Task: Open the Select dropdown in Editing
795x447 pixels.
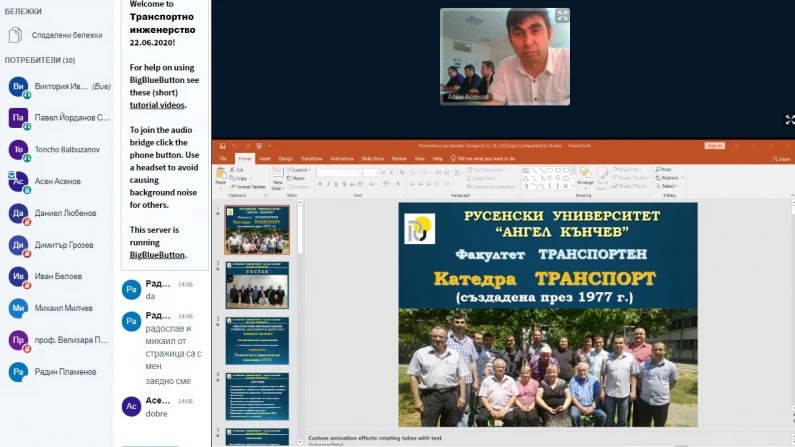Action: 666,186
